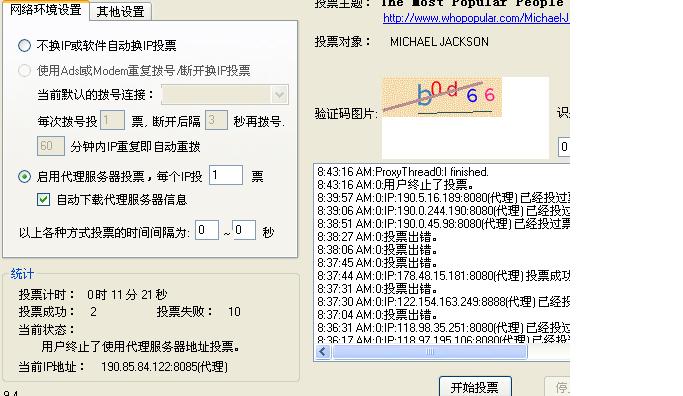The height and width of the screenshot is (396, 683).
Task: Select log entry with IP 118.98.35.251:8080
Action: 443,328
